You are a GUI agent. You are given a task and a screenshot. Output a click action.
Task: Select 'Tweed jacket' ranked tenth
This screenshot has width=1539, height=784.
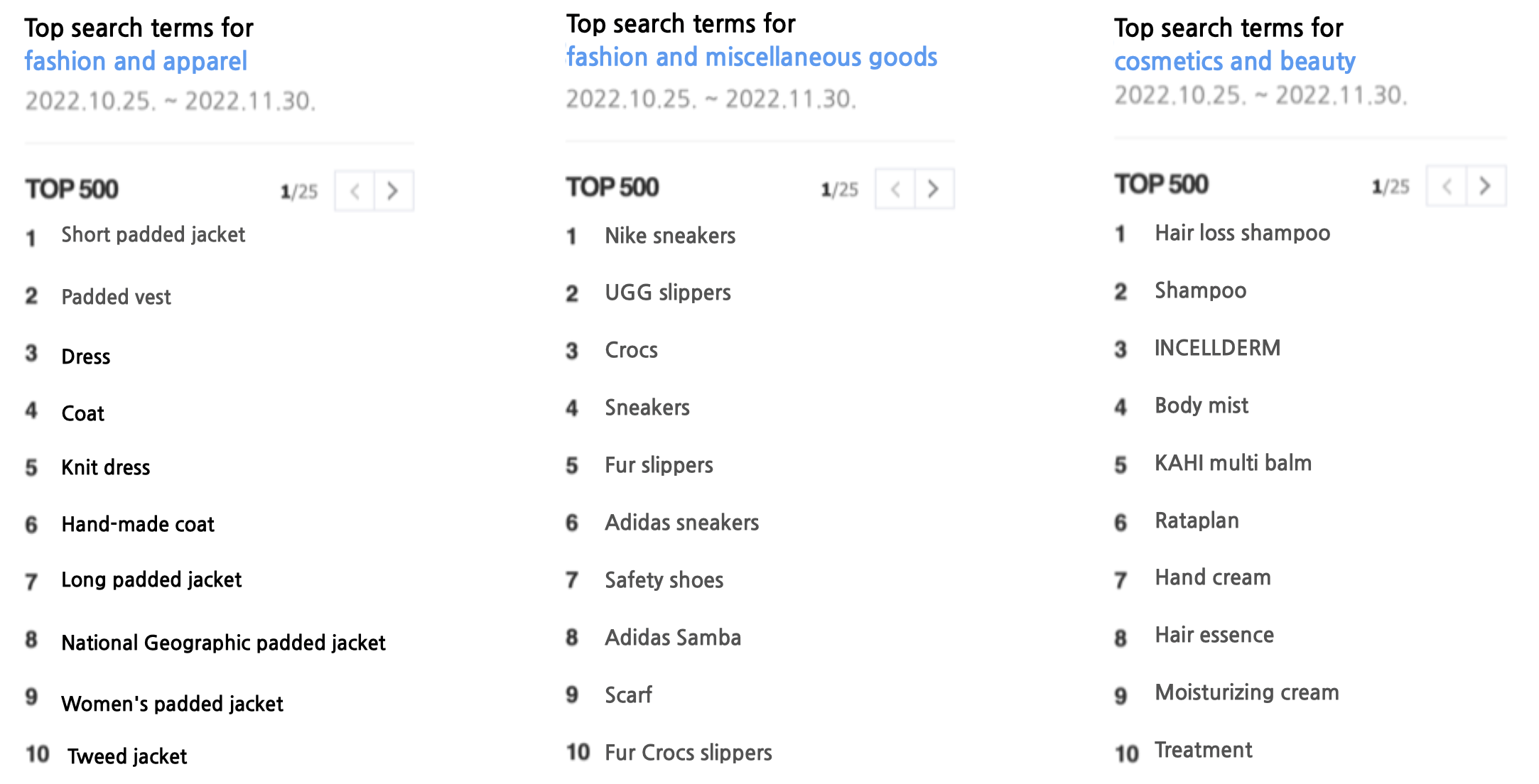[x=127, y=756]
